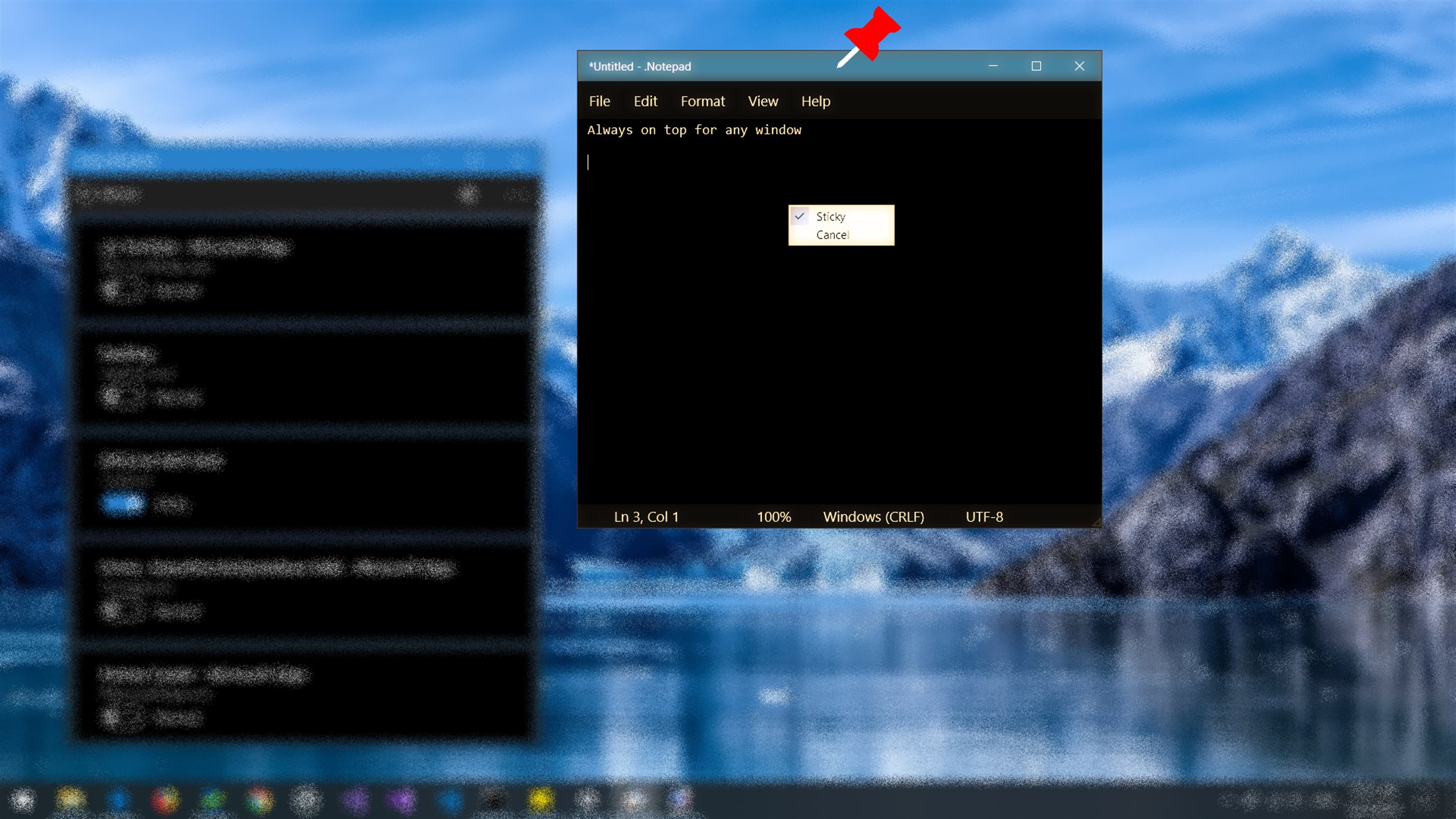Open the View menu dropdown

pyautogui.click(x=763, y=101)
